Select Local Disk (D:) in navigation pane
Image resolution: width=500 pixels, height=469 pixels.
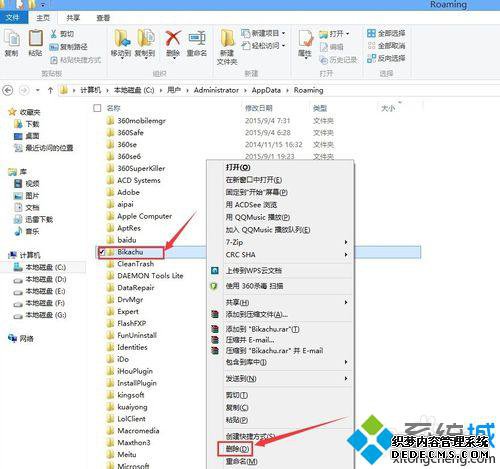click(46, 279)
